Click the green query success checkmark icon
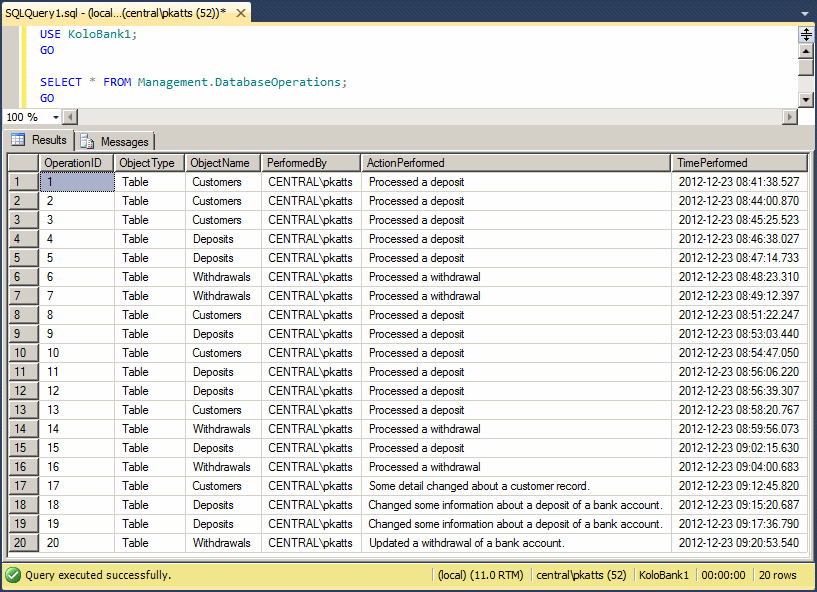 pyautogui.click(x=11, y=576)
